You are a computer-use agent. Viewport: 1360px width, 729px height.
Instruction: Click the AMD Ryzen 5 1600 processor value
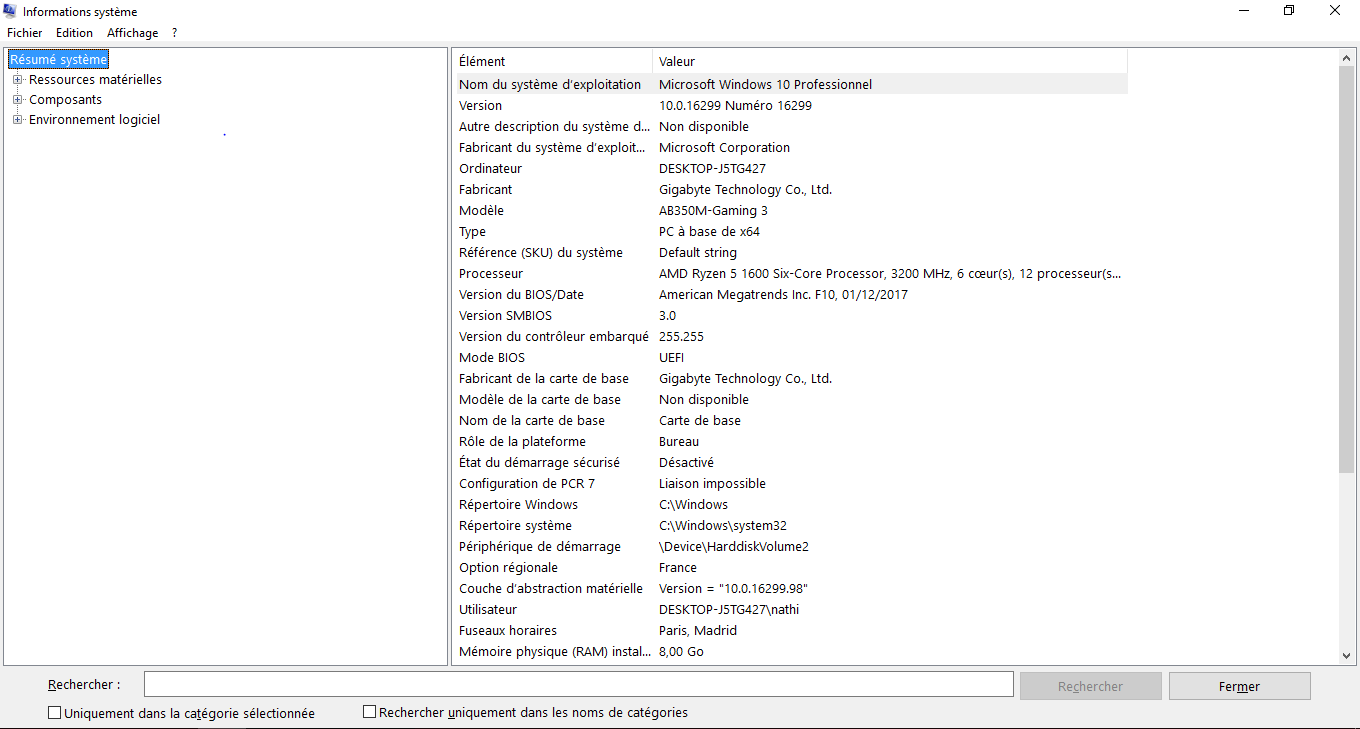click(x=890, y=273)
